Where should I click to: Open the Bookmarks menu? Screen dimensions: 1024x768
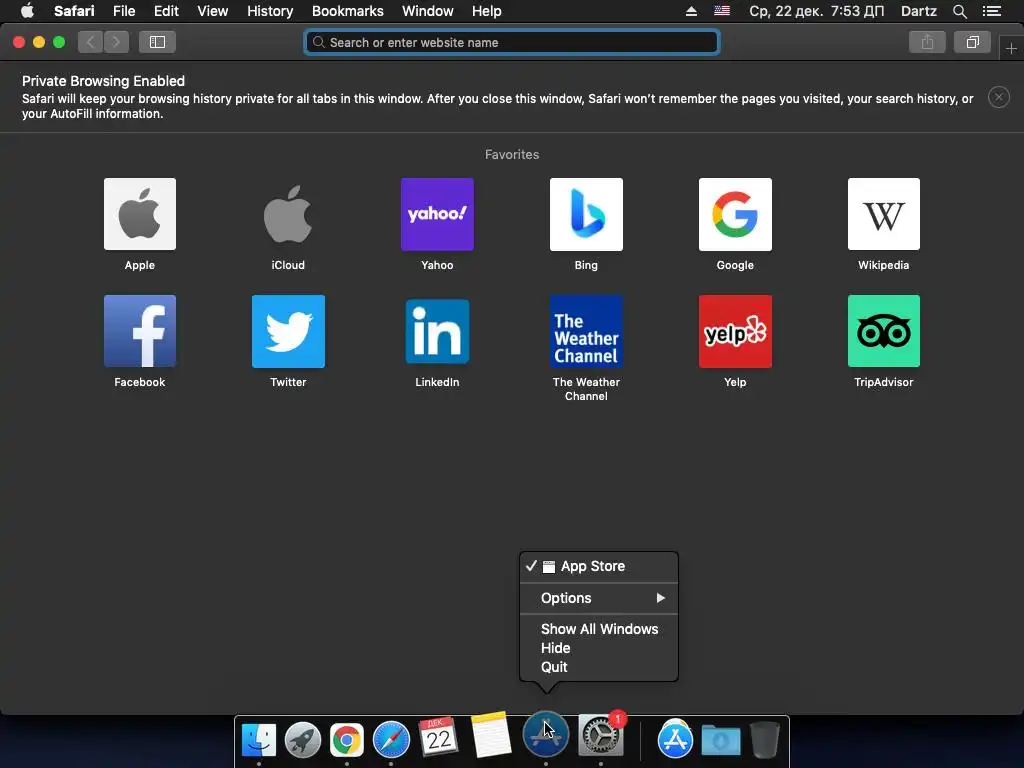pyautogui.click(x=347, y=11)
